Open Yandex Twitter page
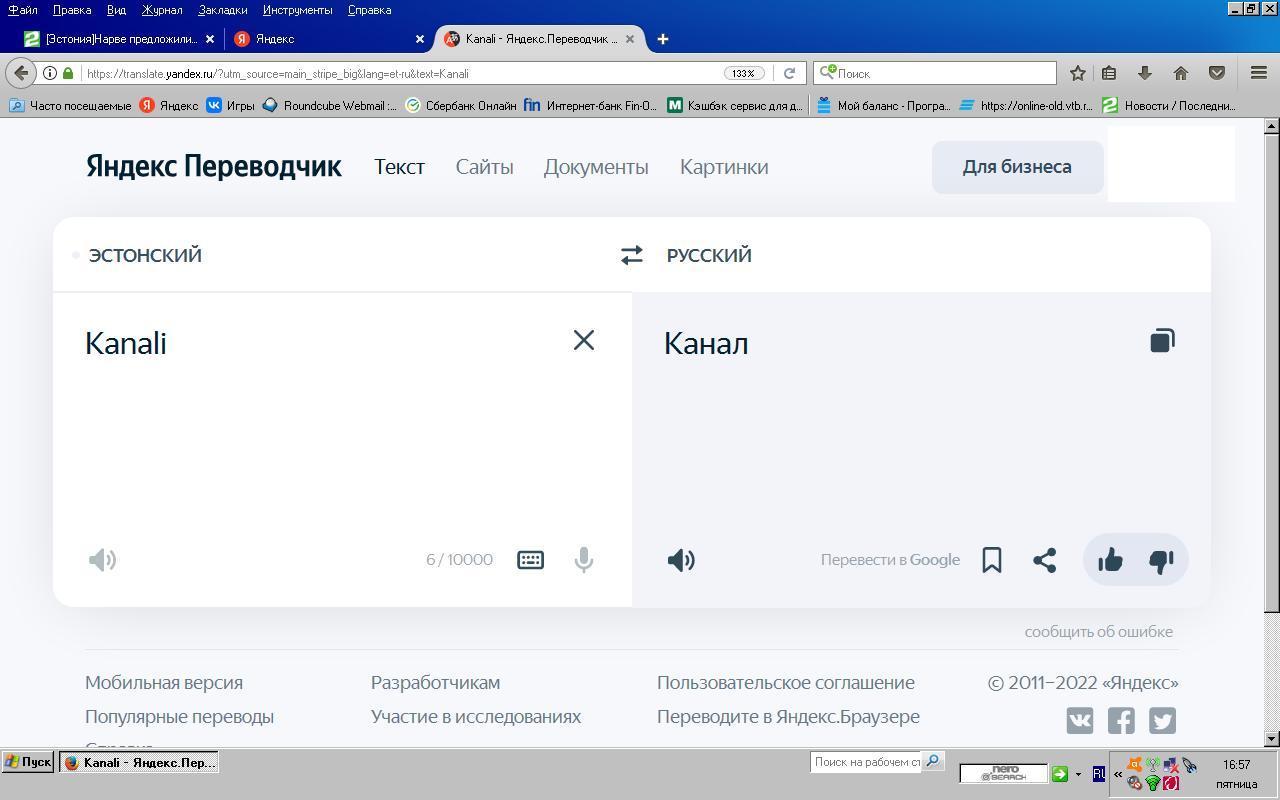The image size is (1280, 800). [x=1162, y=720]
